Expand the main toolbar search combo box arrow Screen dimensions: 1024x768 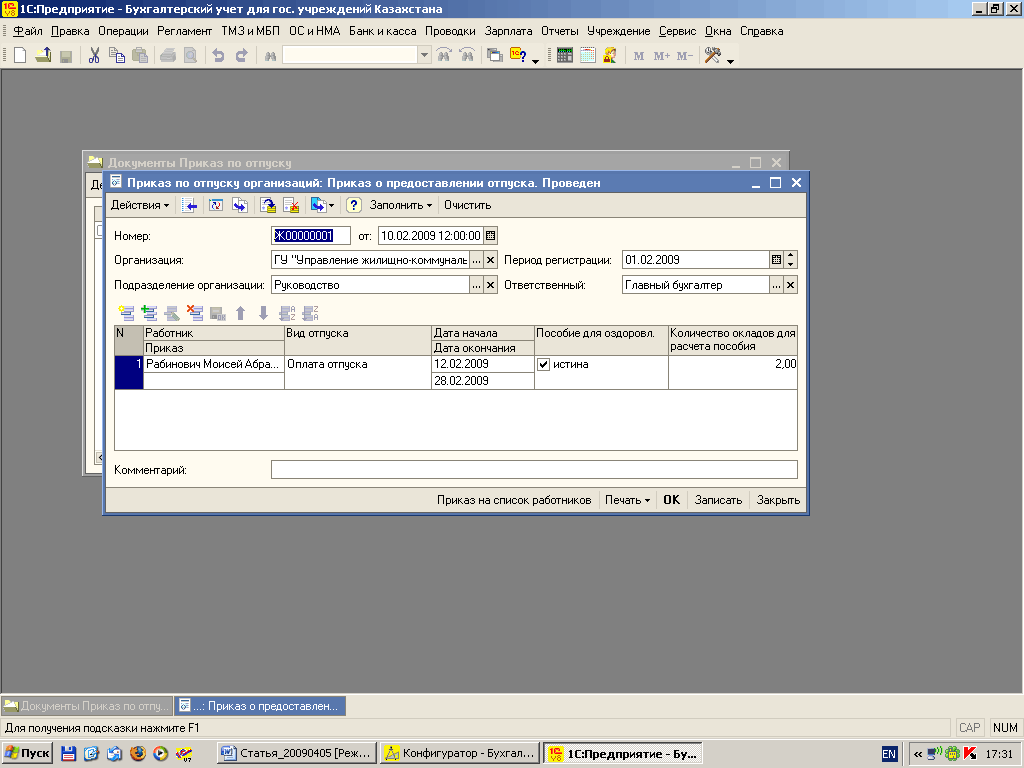(424, 56)
